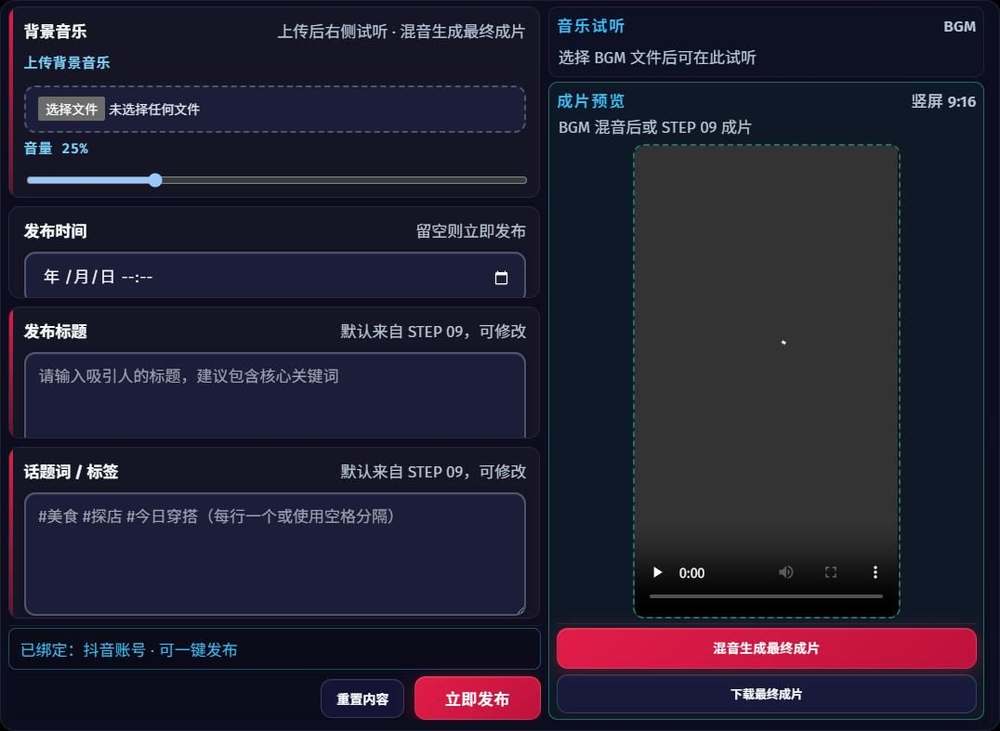Click the 发布标题 section heading

tap(55, 331)
